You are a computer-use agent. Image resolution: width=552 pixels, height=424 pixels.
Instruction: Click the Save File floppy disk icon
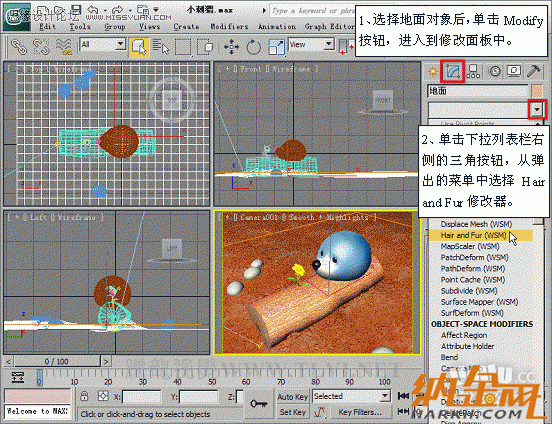pos(76,10)
